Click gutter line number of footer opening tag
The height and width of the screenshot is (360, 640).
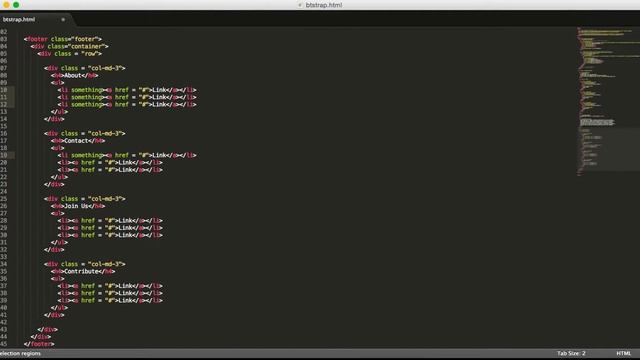pyautogui.click(x=4, y=39)
